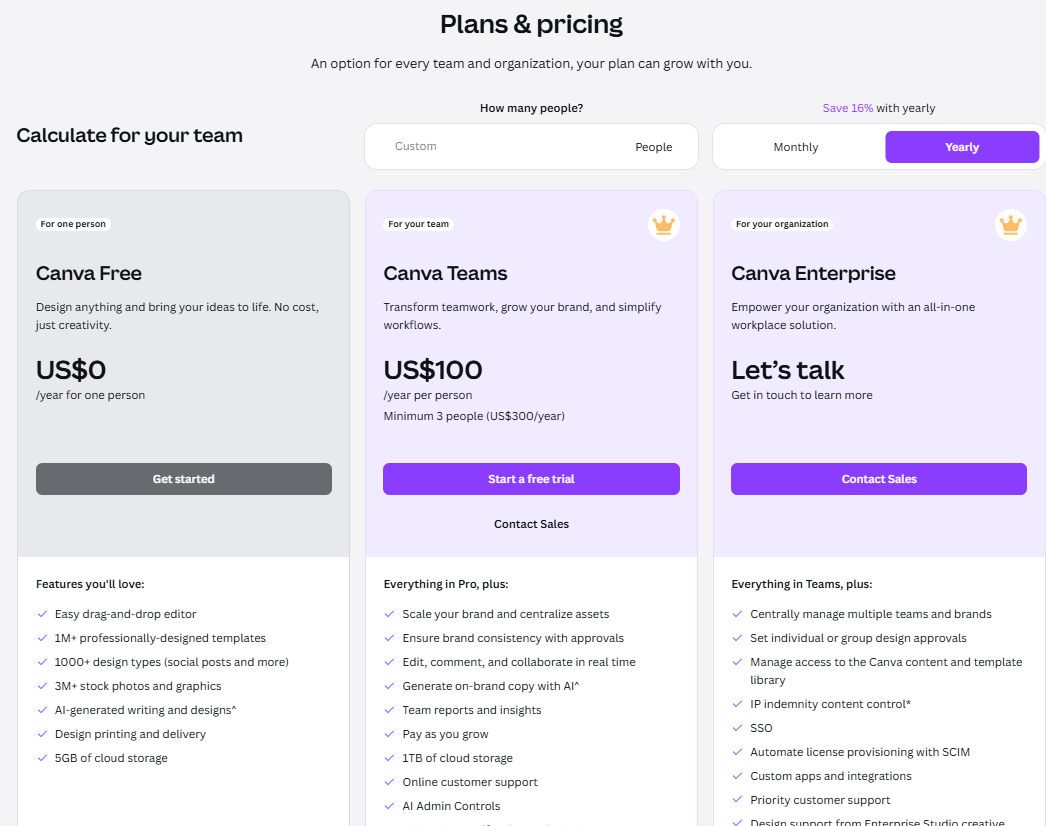Click the checkmark next to Pay as you grow
1046x826 pixels.
click(x=389, y=734)
